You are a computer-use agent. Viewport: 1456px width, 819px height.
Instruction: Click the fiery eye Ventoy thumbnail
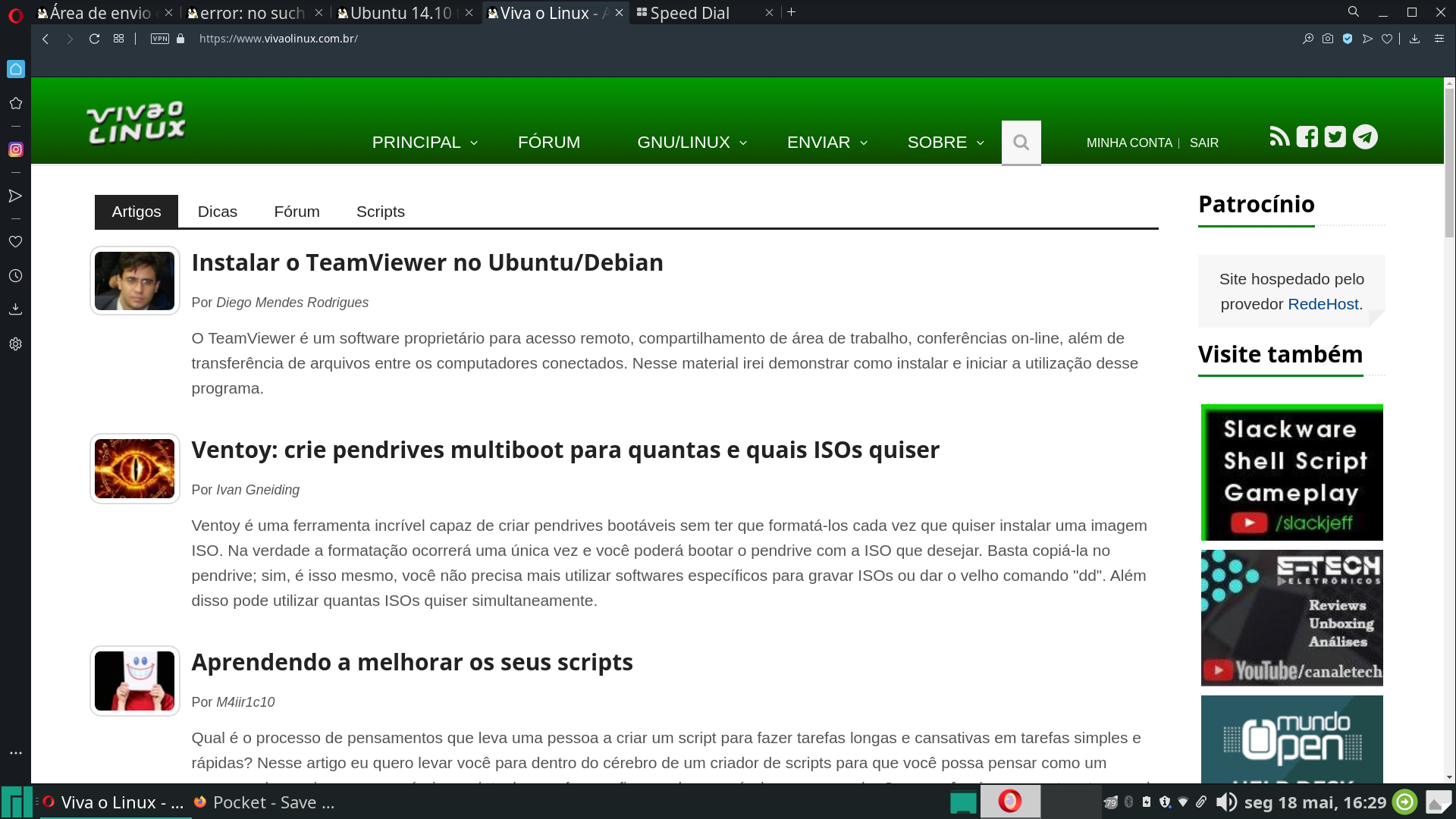pos(135,469)
